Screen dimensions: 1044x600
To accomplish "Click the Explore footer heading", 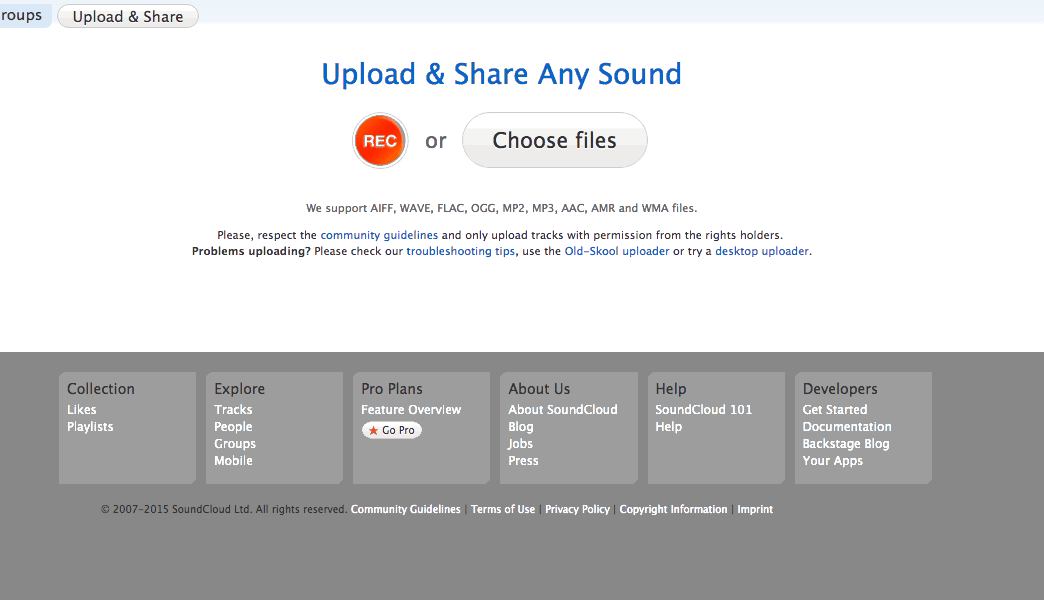I will [239, 389].
